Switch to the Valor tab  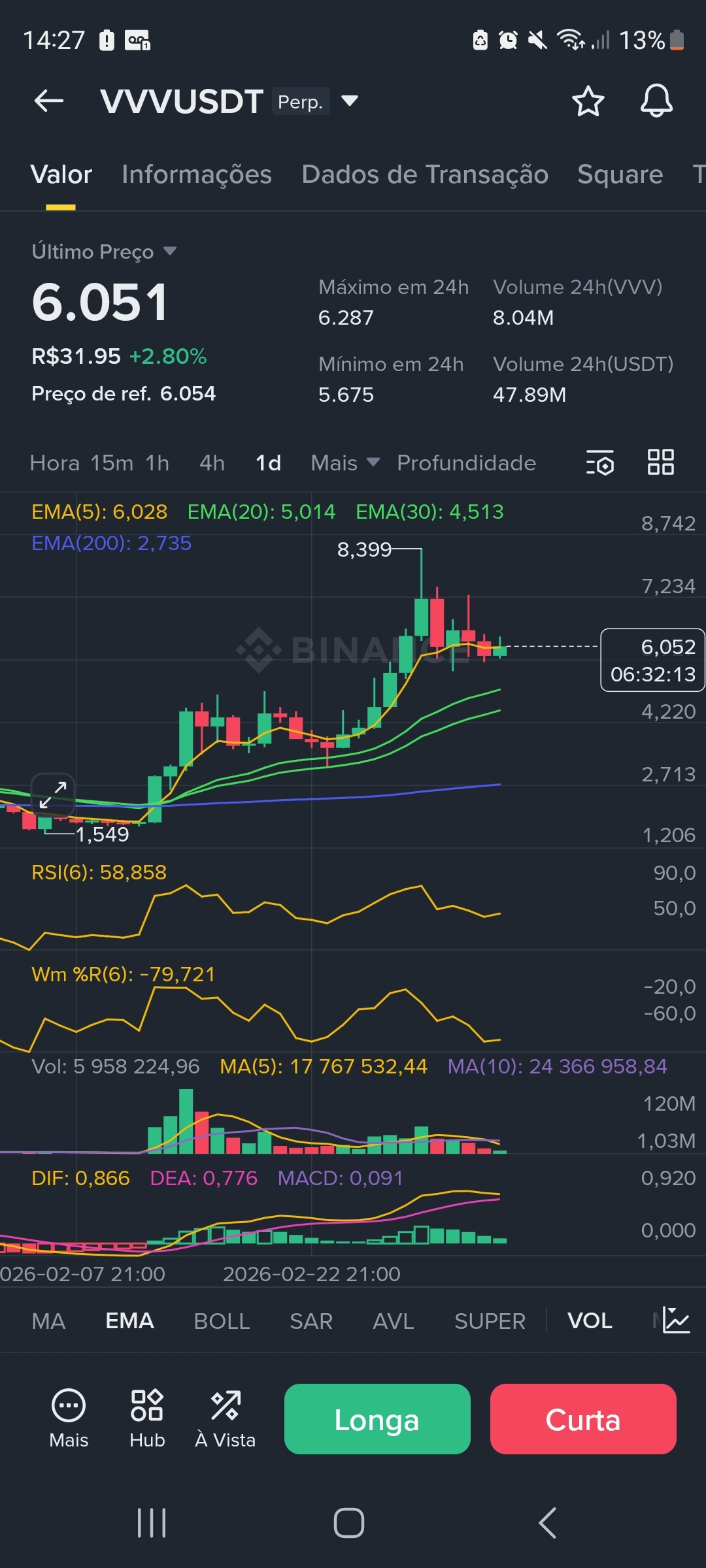point(61,174)
